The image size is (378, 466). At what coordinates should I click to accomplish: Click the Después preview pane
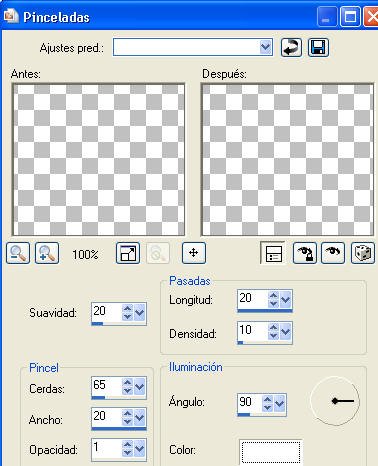pyautogui.click(x=287, y=160)
